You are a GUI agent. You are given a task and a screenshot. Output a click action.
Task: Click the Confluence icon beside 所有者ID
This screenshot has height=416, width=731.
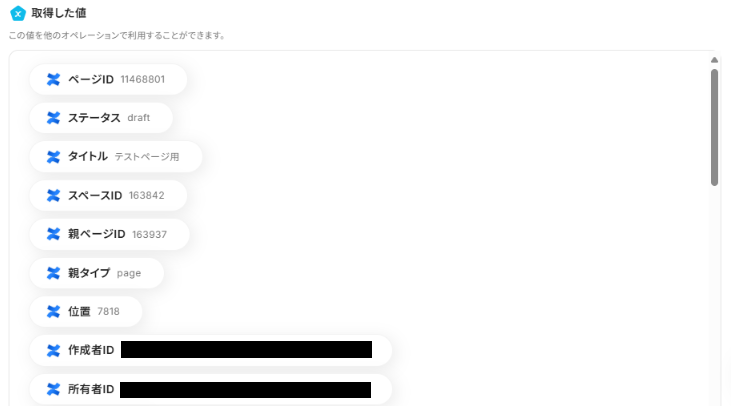tap(54, 389)
